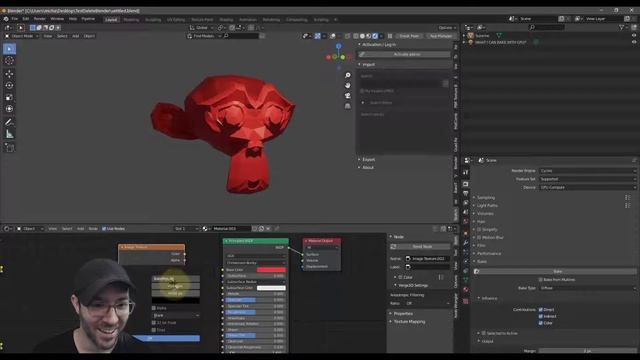Open the File menu
The width and height of the screenshot is (640, 360).
[x=15, y=19]
